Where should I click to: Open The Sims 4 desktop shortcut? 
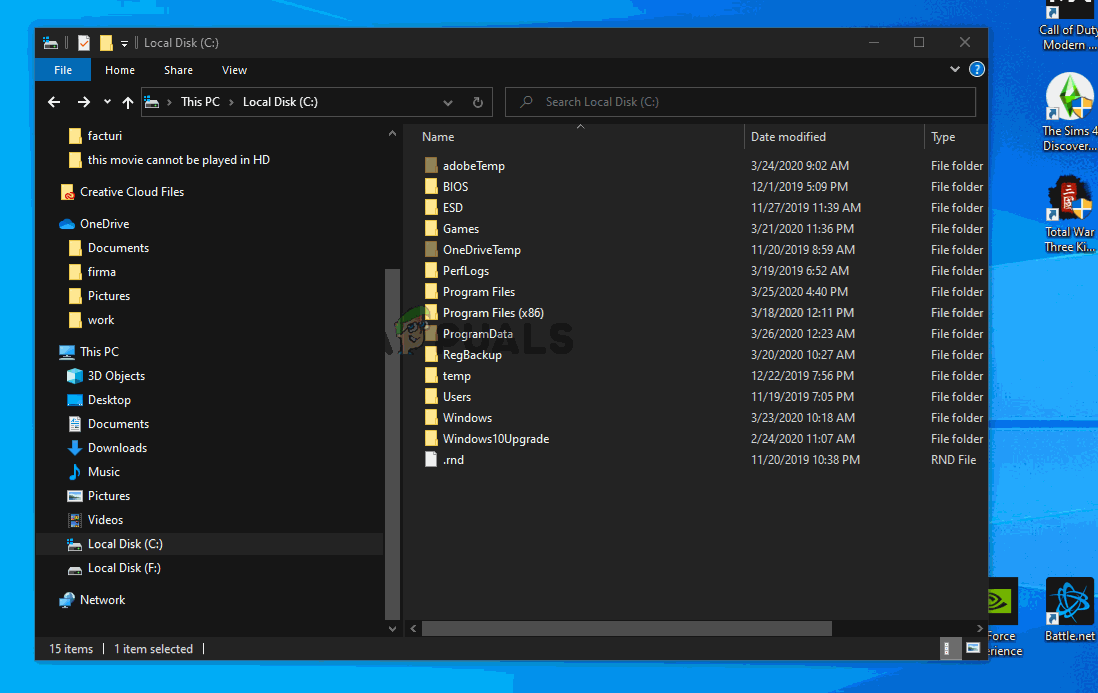(1069, 112)
